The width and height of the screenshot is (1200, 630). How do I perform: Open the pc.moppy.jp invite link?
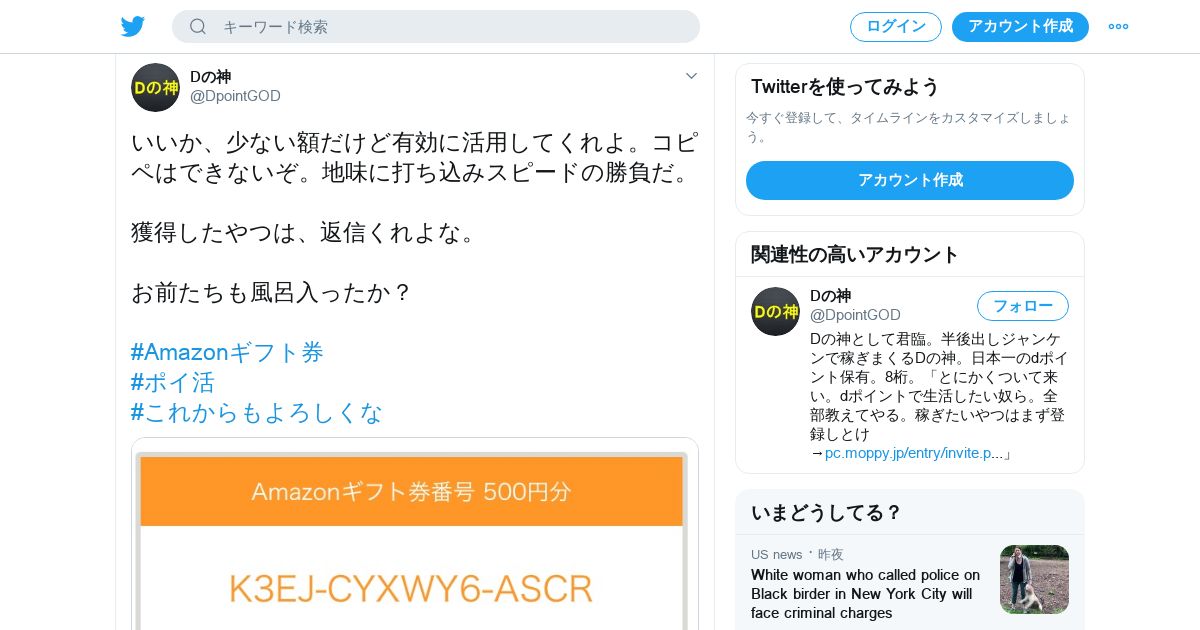pyautogui.click(x=914, y=453)
